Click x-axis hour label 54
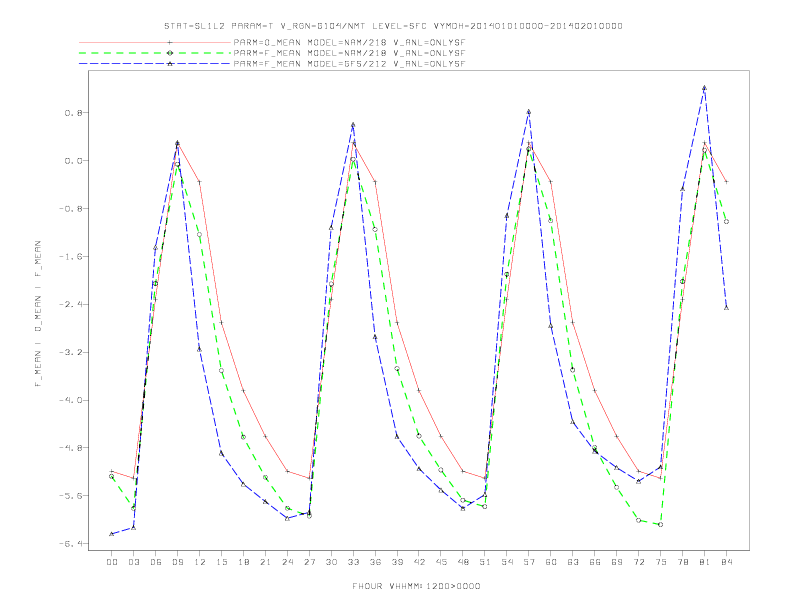This screenshot has height=612, width=792. [x=507, y=562]
